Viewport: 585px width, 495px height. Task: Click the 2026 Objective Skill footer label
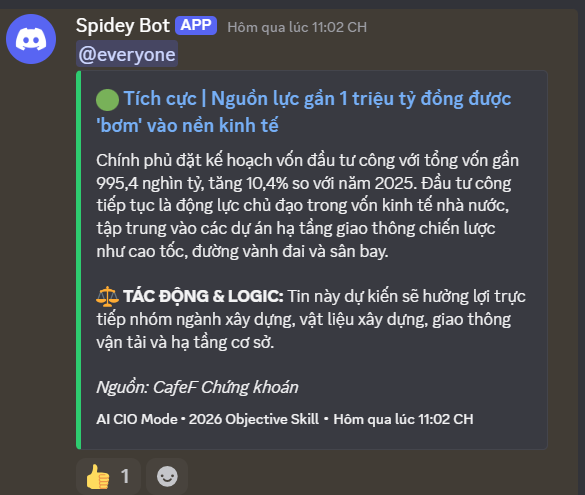click(x=254, y=419)
